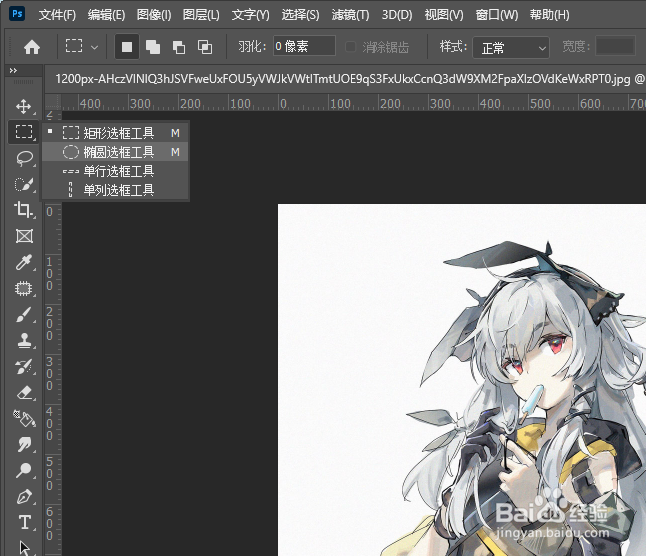
Task: Select the Move tool
Action: [23, 106]
